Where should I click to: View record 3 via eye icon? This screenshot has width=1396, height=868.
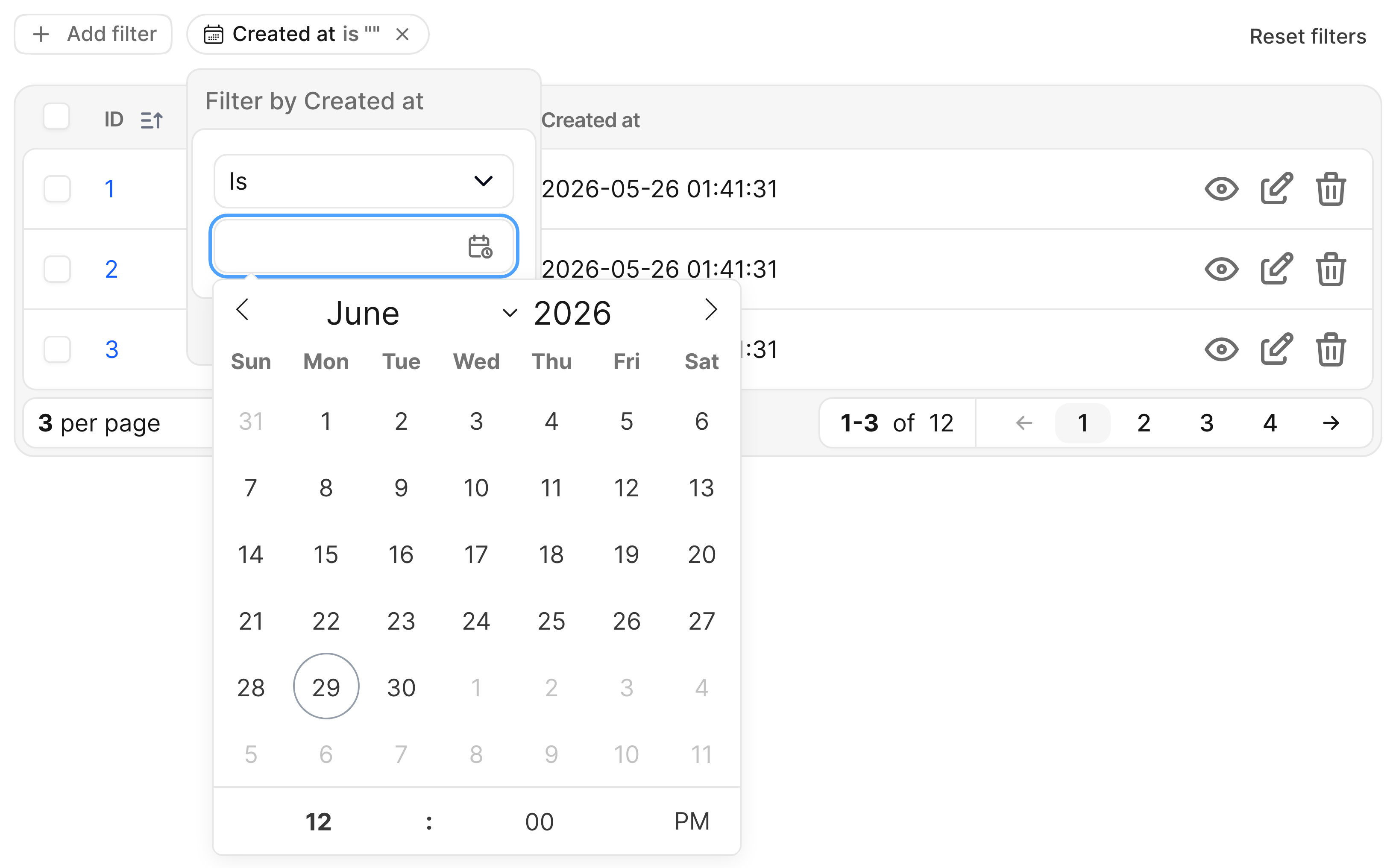click(1221, 349)
